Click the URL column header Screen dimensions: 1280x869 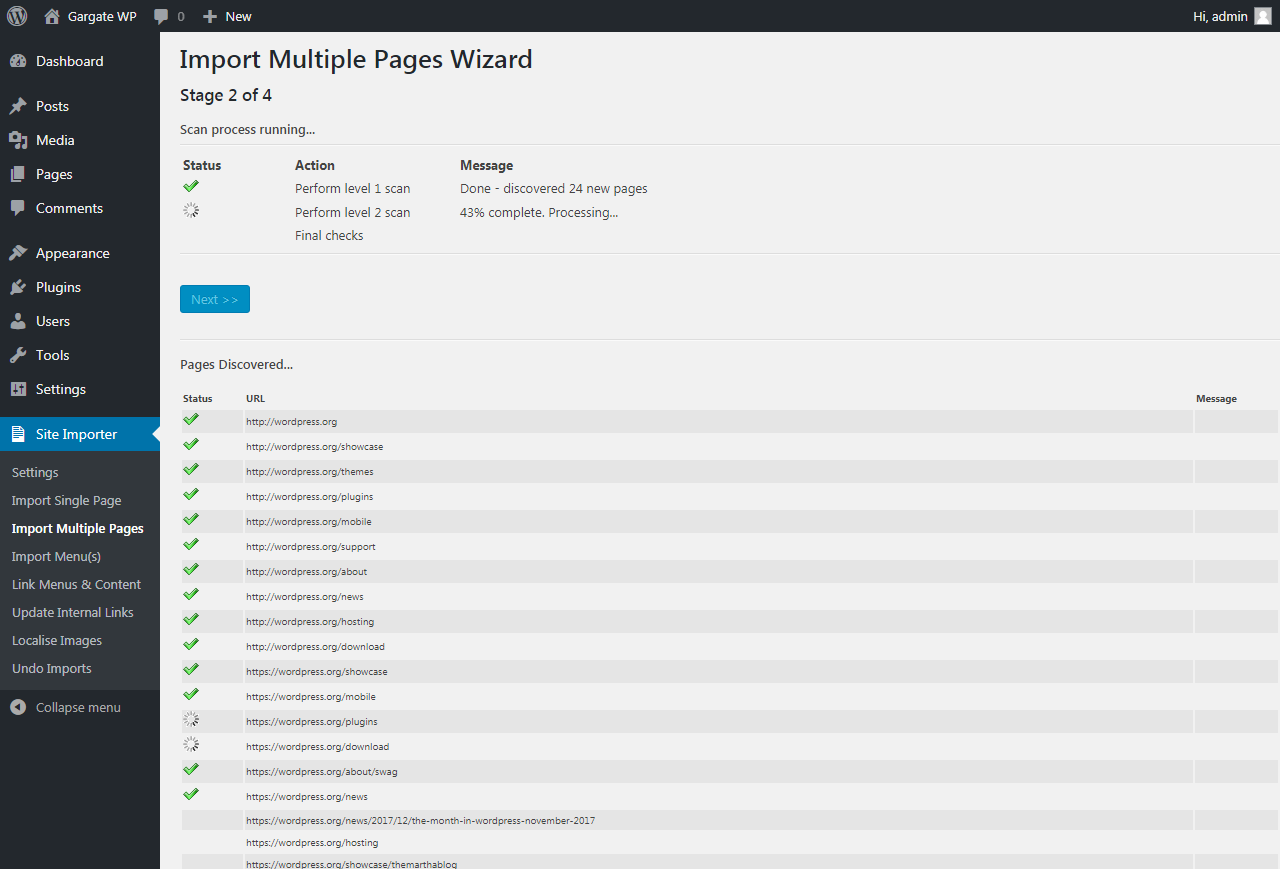pos(255,398)
